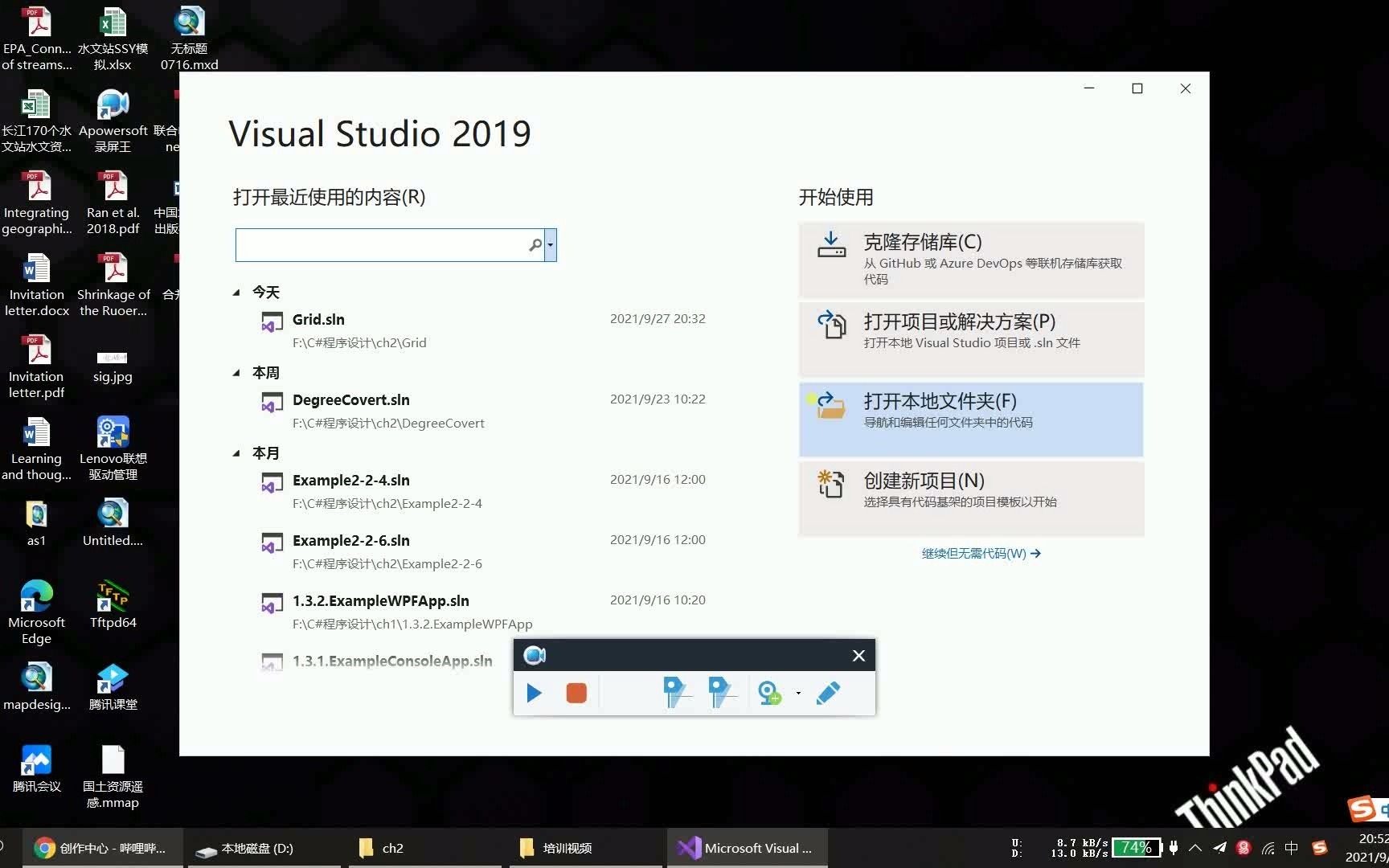Select Invitation letter.pdf icon
This screenshot has height=868, width=1389.
[x=36, y=366]
